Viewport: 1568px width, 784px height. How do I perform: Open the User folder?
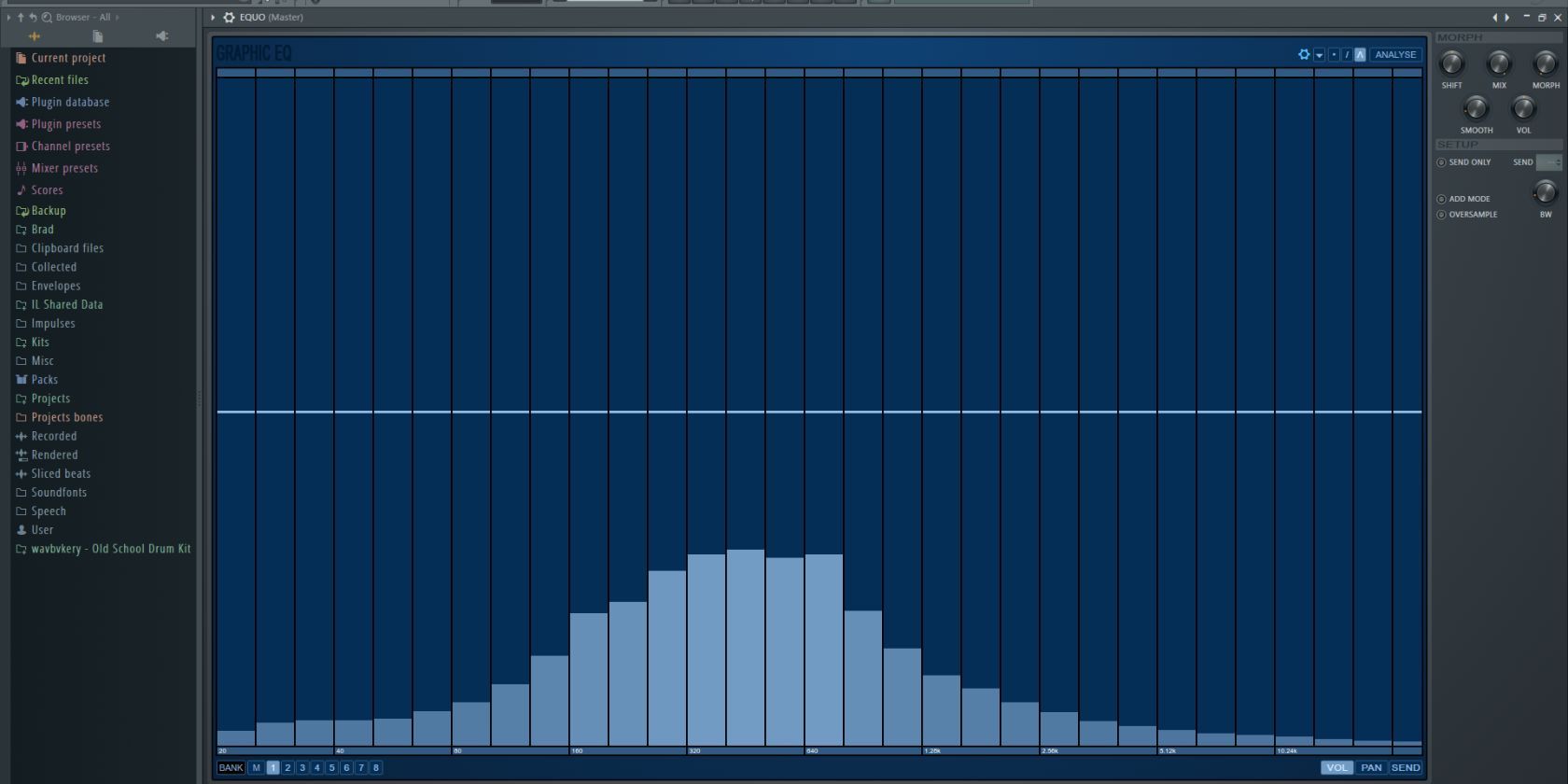coord(35,530)
